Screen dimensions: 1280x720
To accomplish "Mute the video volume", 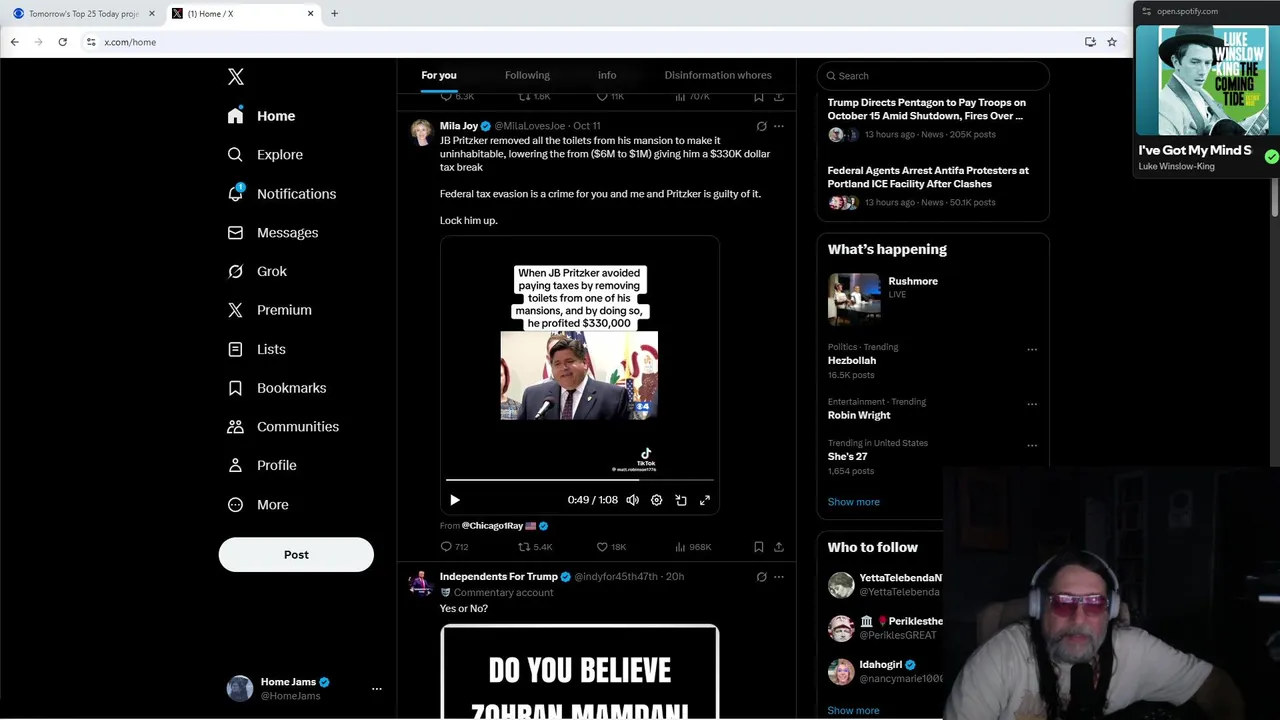I will tap(632, 500).
